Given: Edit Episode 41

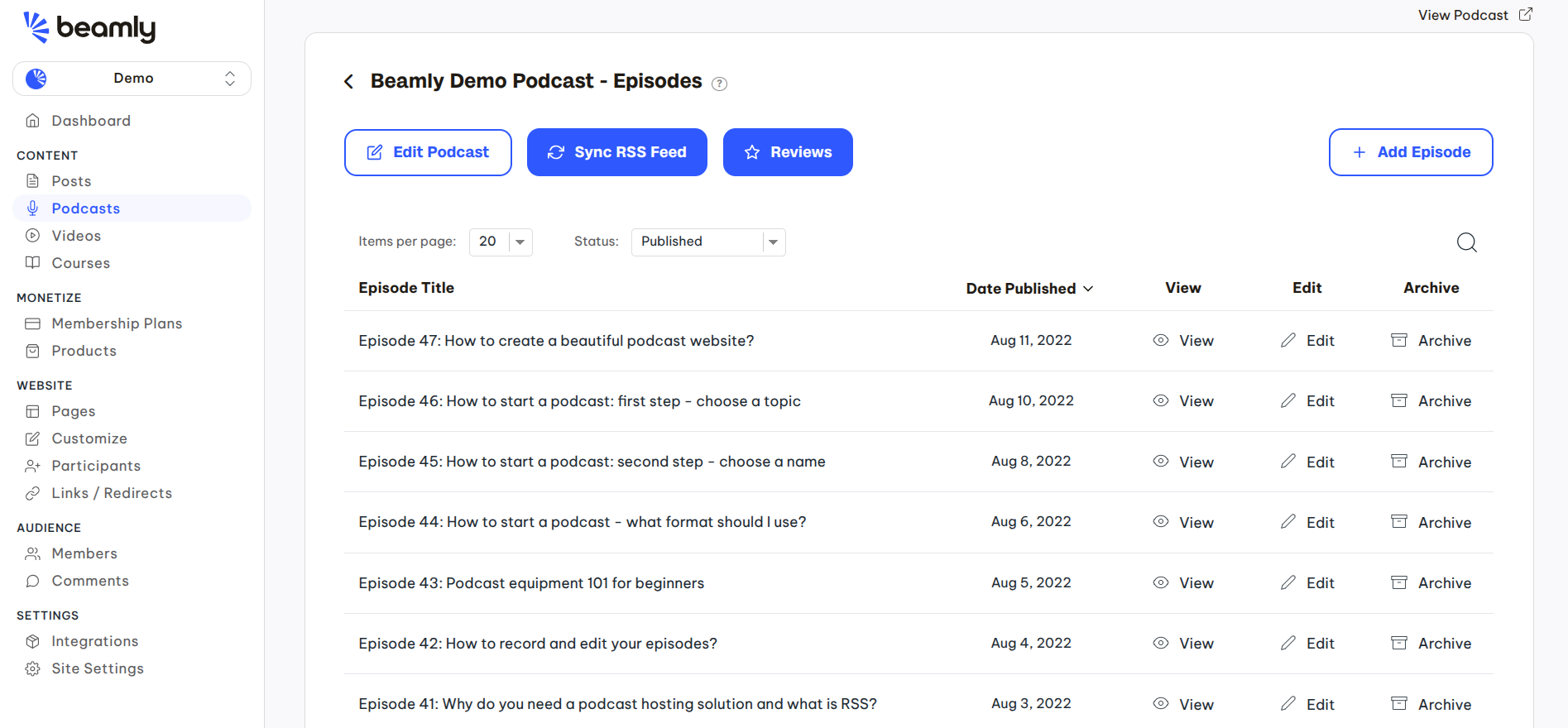Looking at the screenshot, I should pyautogui.click(x=1307, y=705).
